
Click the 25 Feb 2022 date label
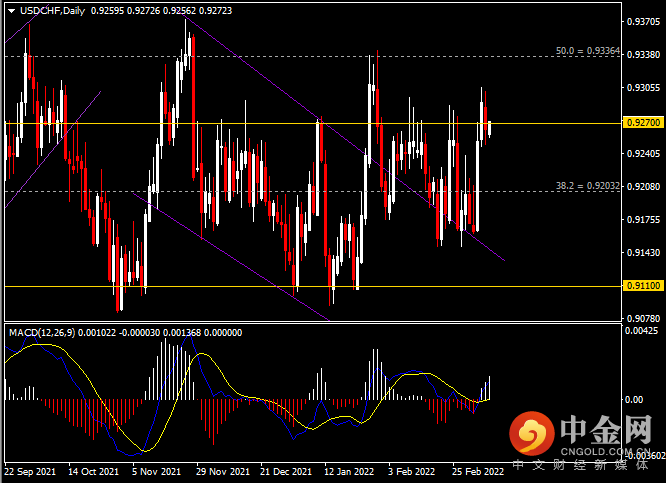[476, 470]
